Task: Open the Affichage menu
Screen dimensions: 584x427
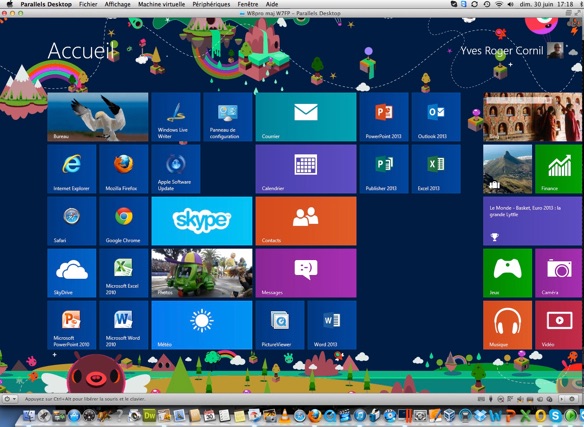Action: [x=117, y=4]
